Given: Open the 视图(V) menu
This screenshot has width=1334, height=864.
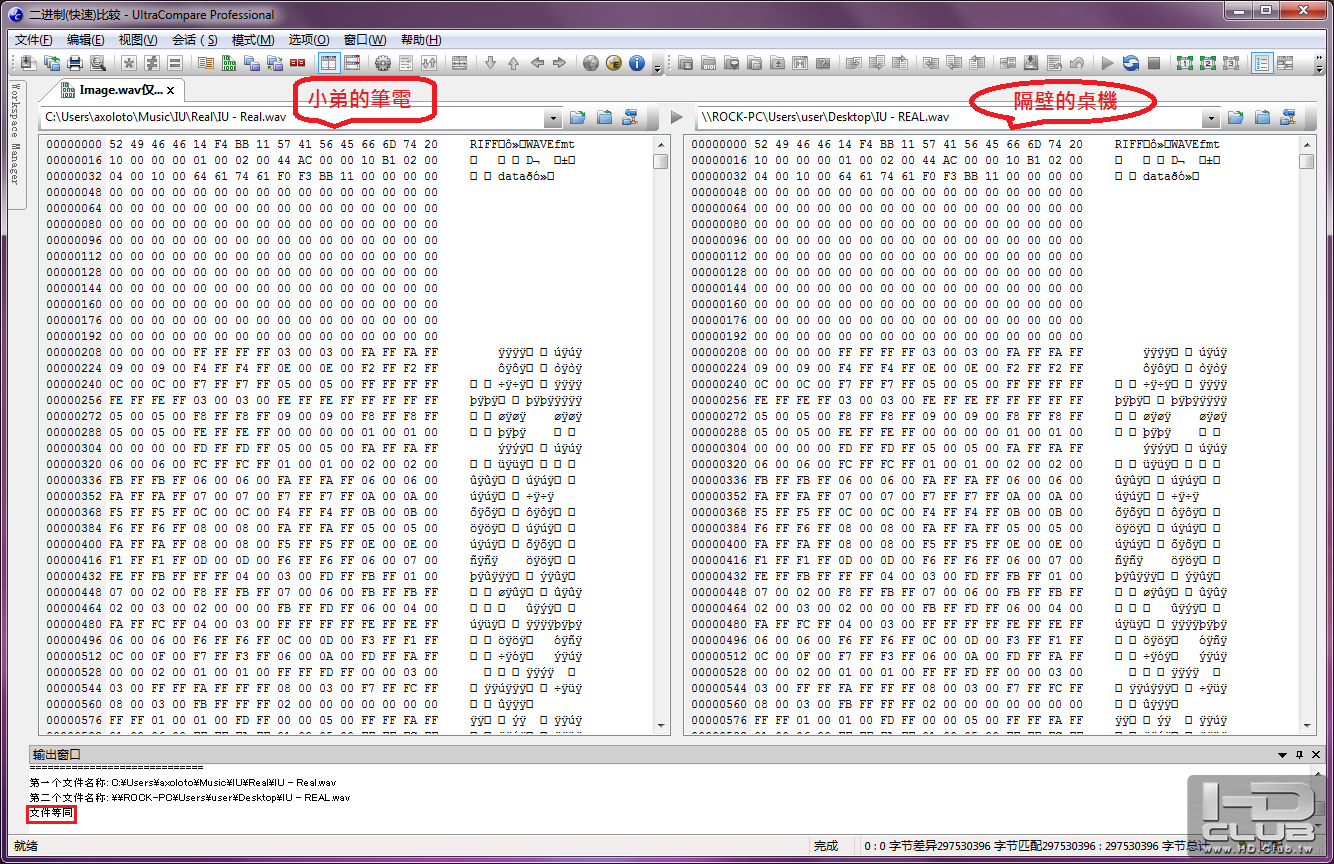Looking at the screenshot, I should click(138, 40).
